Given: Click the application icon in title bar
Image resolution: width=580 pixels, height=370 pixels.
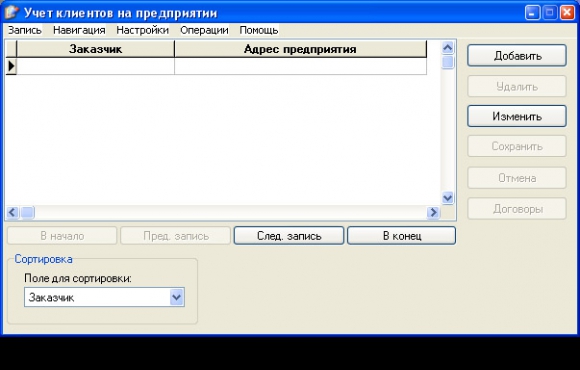Looking at the screenshot, I should click(x=11, y=12).
